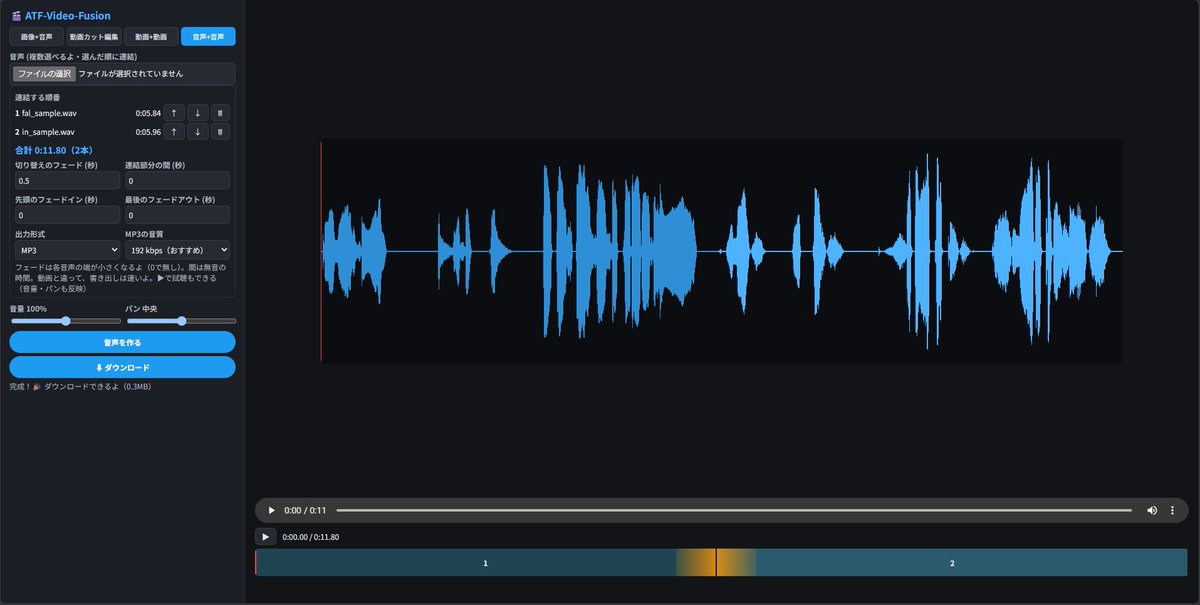The height and width of the screenshot is (605, 1200).
Task: Click the audio player seek bar
Action: tap(734, 510)
